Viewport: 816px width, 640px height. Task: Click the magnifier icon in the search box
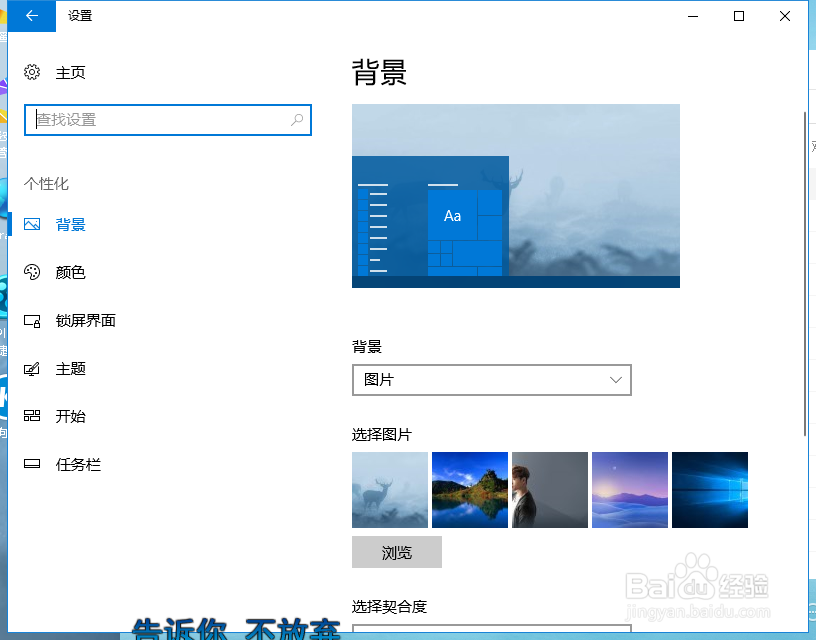pyautogui.click(x=296, y=119)
